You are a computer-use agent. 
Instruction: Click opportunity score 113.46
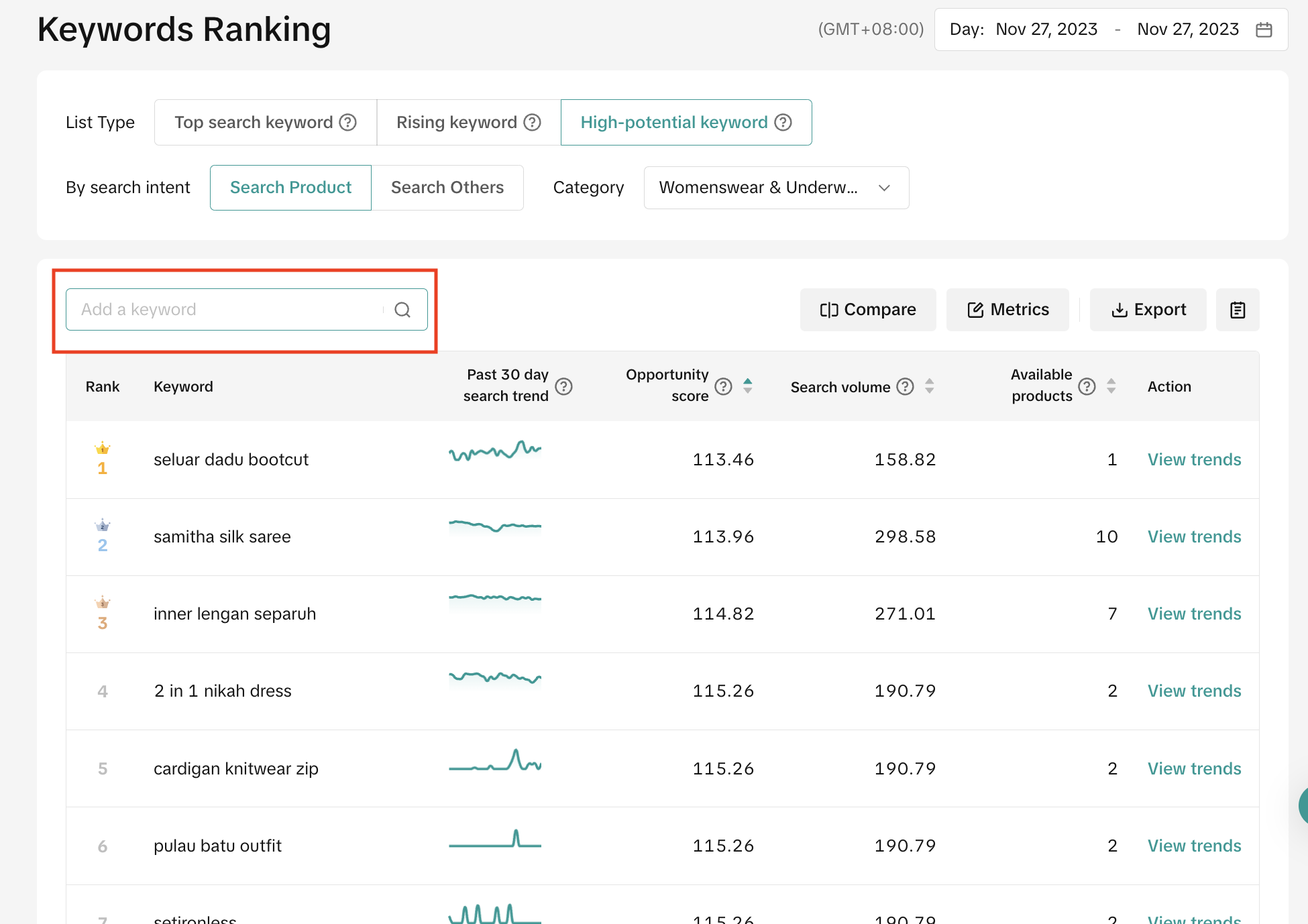pos(723,459)
